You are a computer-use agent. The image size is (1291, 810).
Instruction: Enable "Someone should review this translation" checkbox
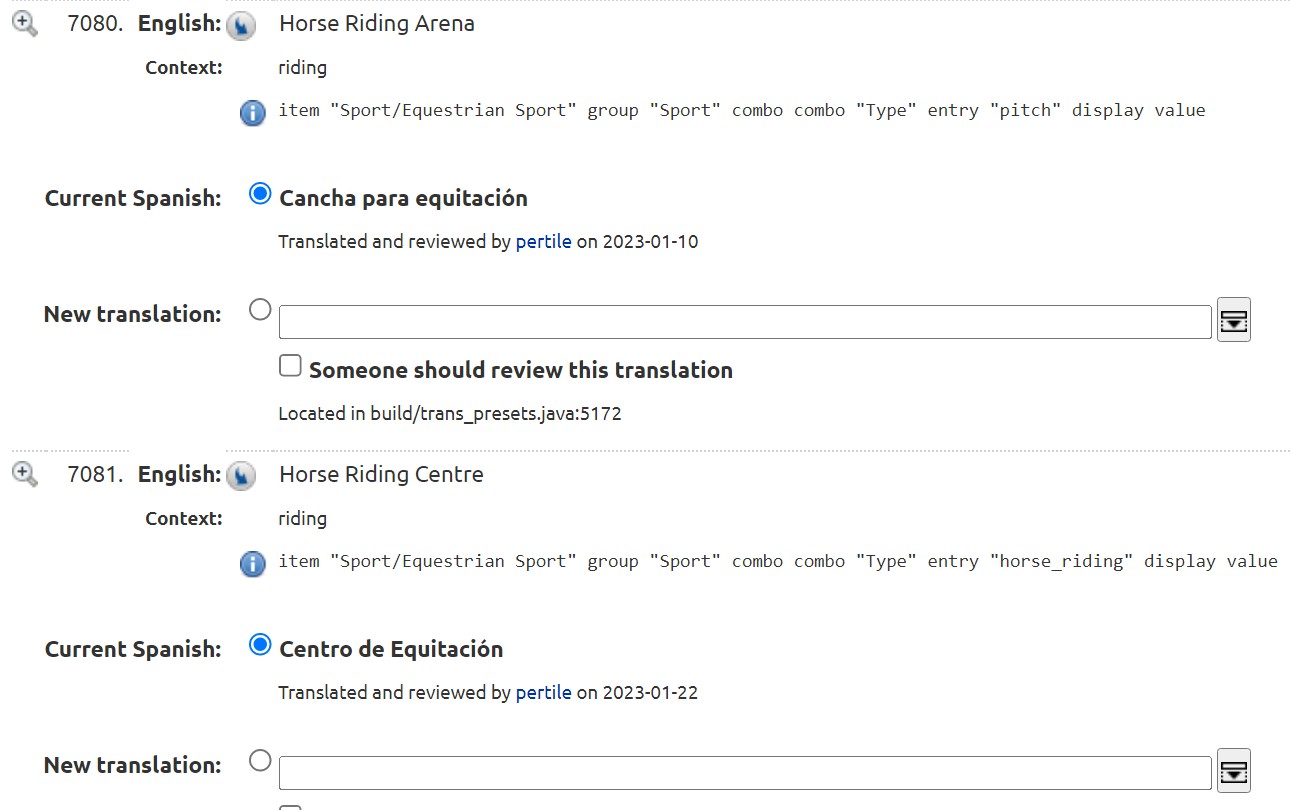pos(290,366)
